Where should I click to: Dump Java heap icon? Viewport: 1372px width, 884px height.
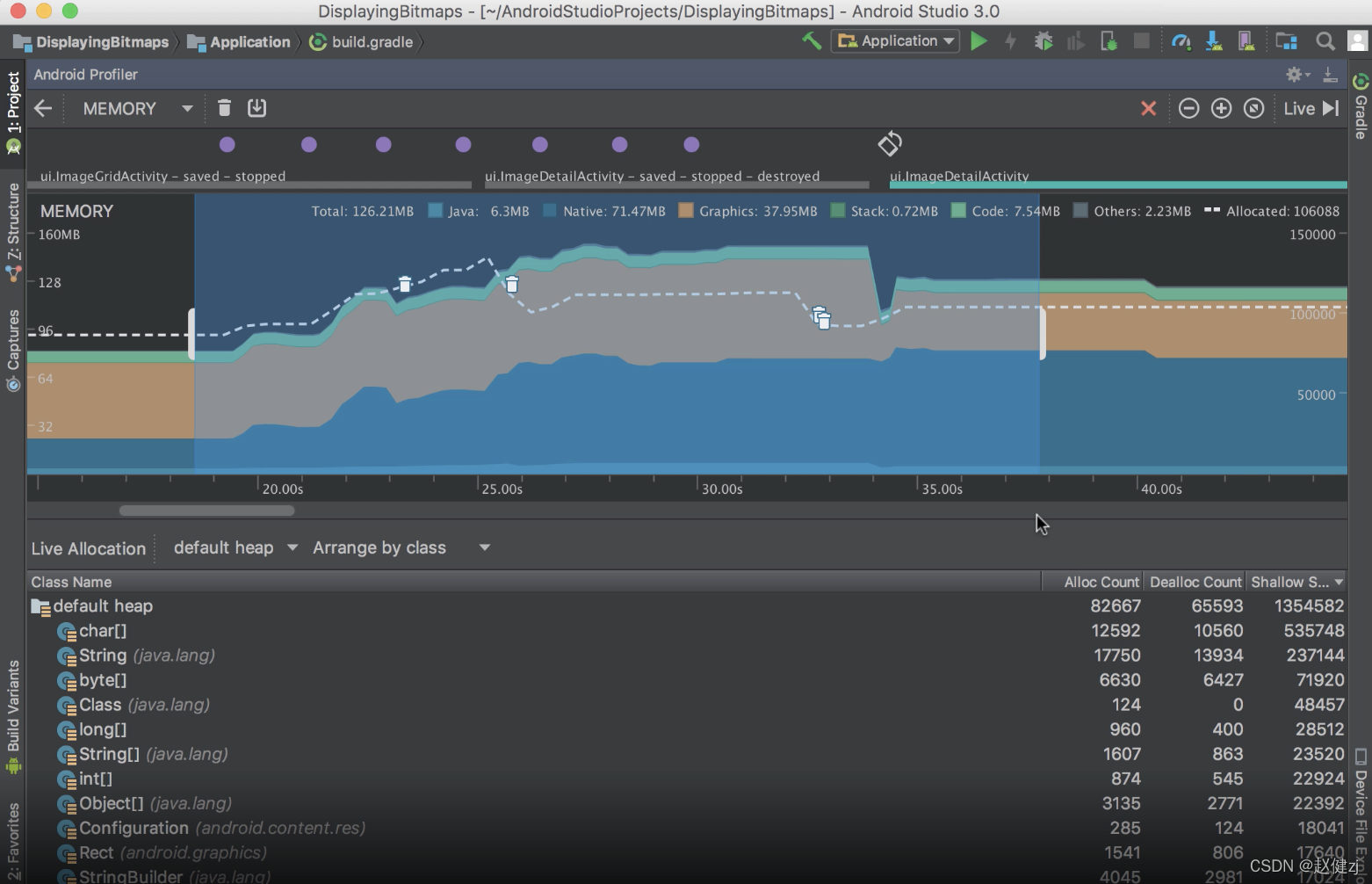(x=256, y=107)
